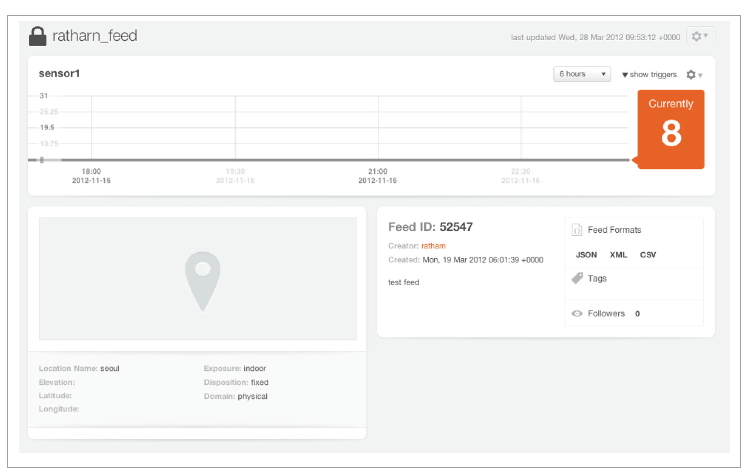This screenshot has width=745, height=476.
Task: Click the sensor1 datastream name
Action: (58, 74)
